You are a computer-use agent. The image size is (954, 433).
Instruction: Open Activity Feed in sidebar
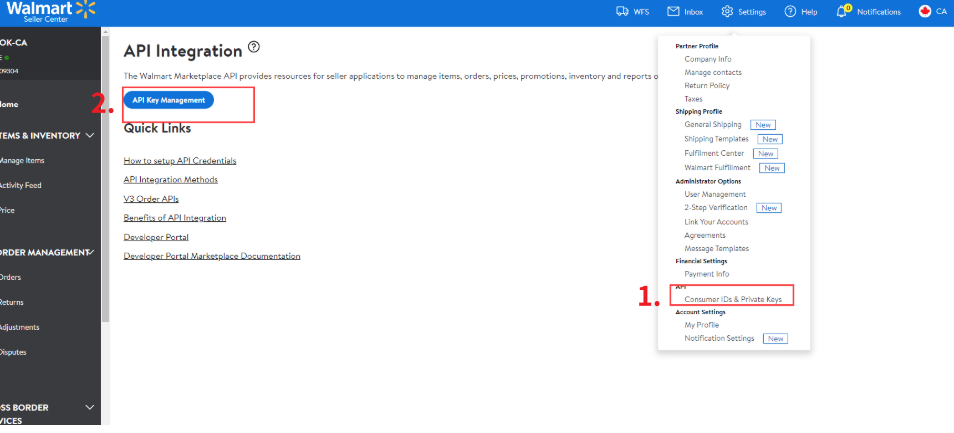[21, 185]
